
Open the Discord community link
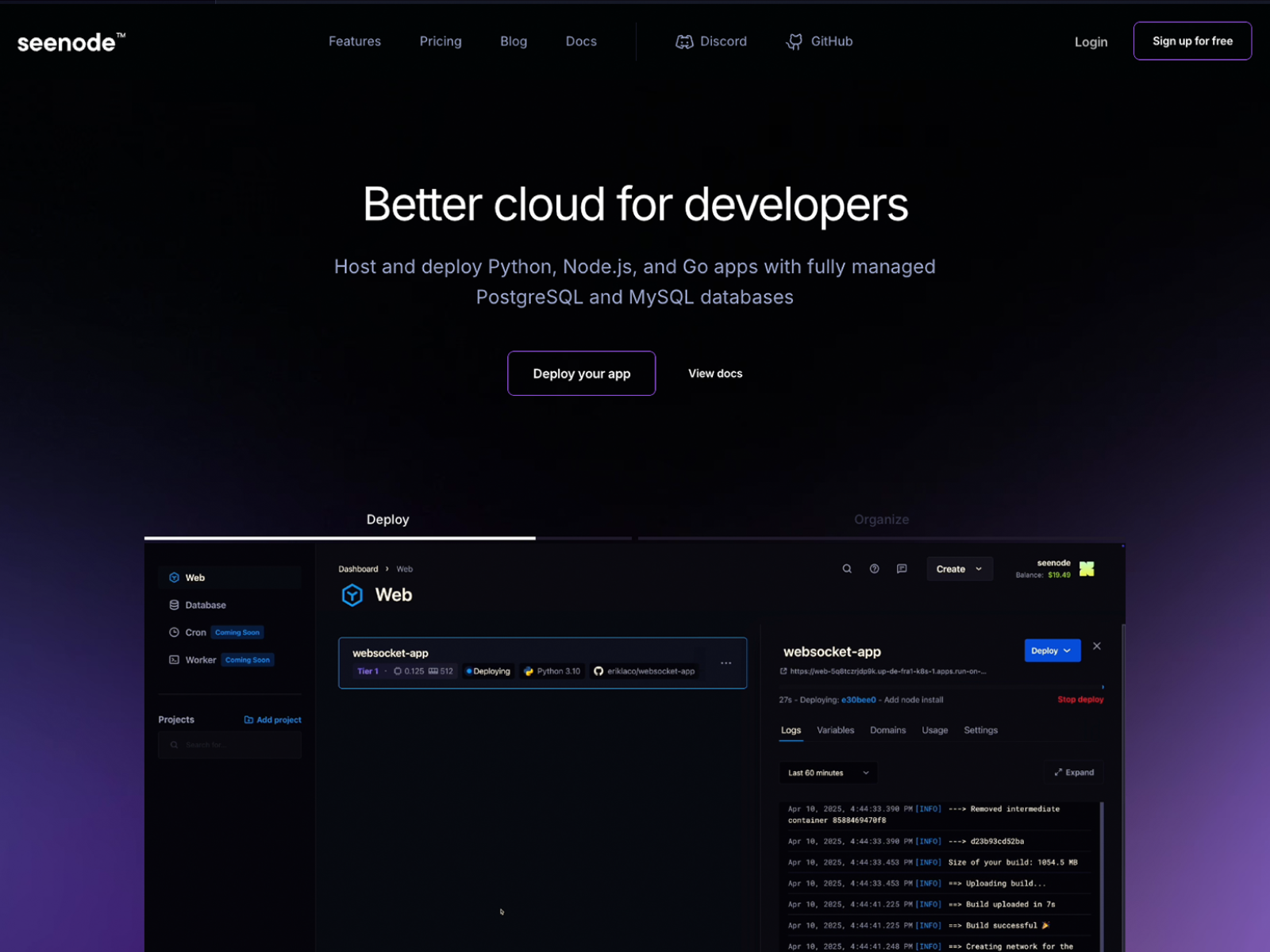click(x=711, y=41)
